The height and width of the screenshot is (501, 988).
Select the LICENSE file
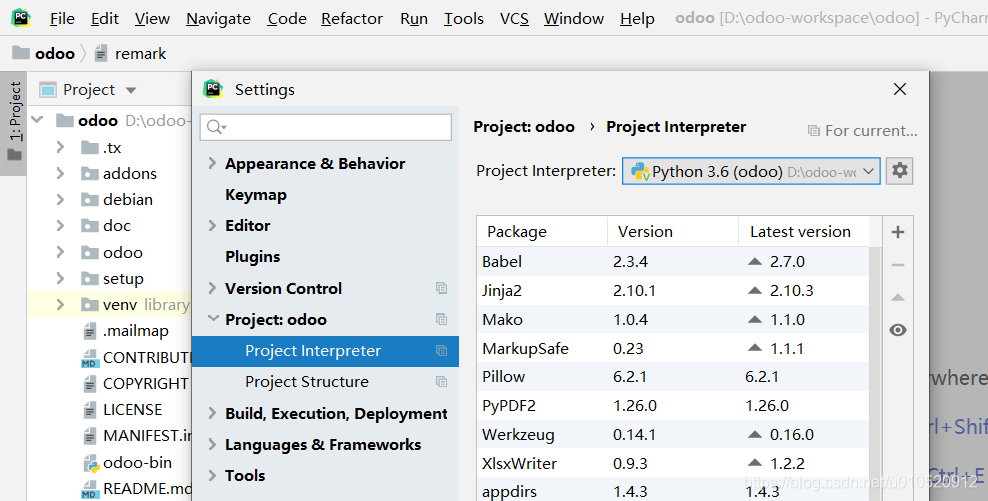click(122, 410)
